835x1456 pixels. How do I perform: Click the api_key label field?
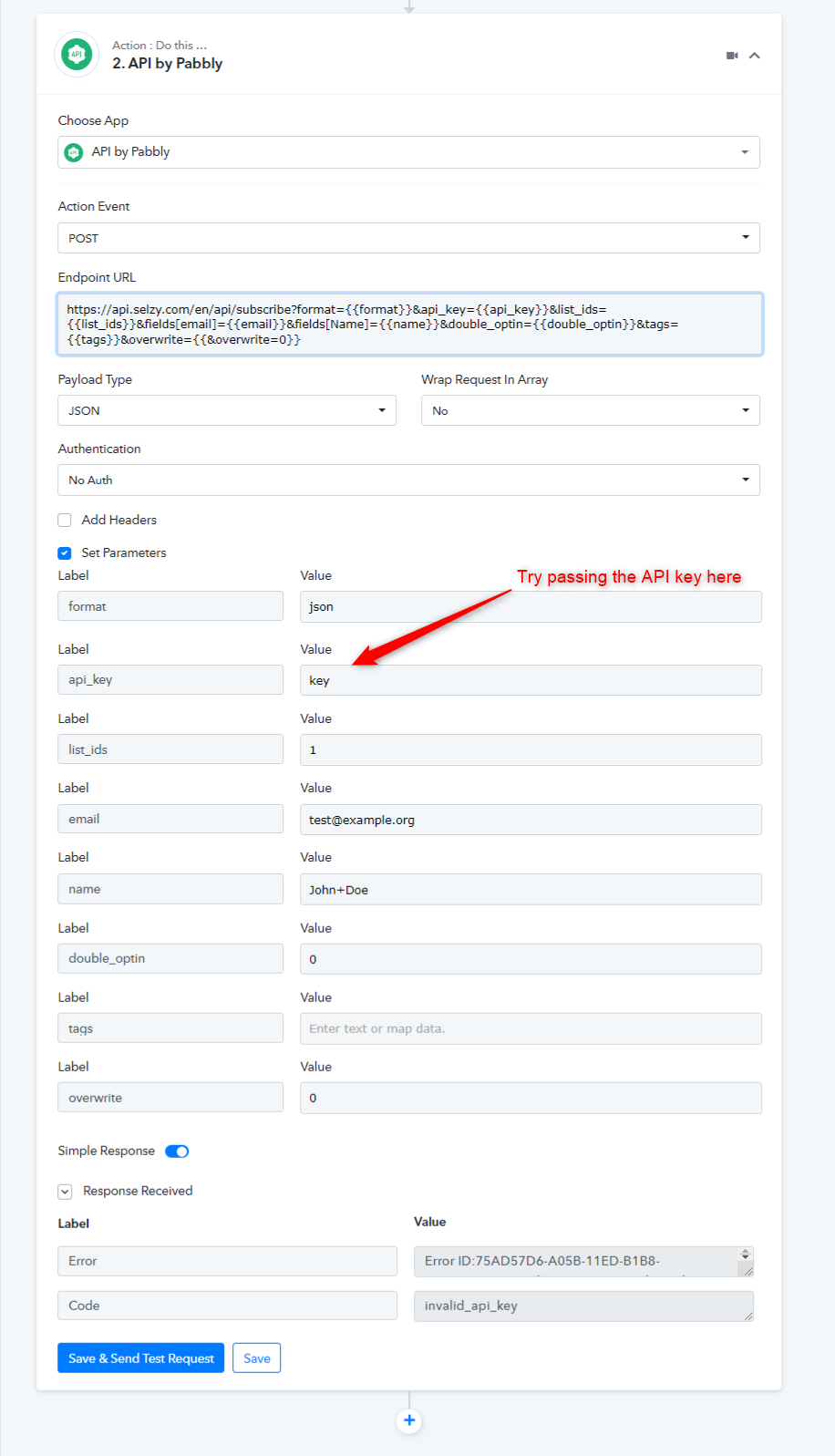(170, 679)
